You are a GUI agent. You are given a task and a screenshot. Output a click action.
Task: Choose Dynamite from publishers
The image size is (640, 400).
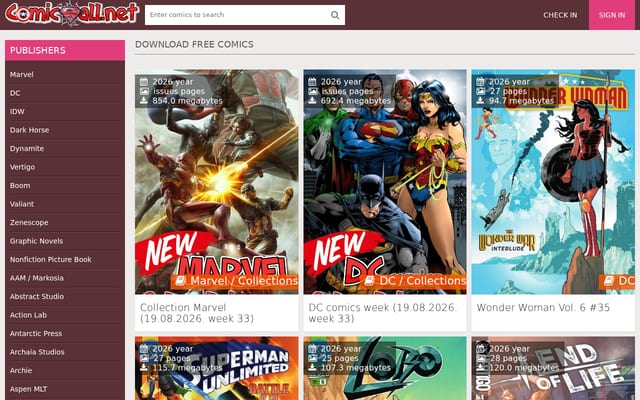tap(27, 149)
